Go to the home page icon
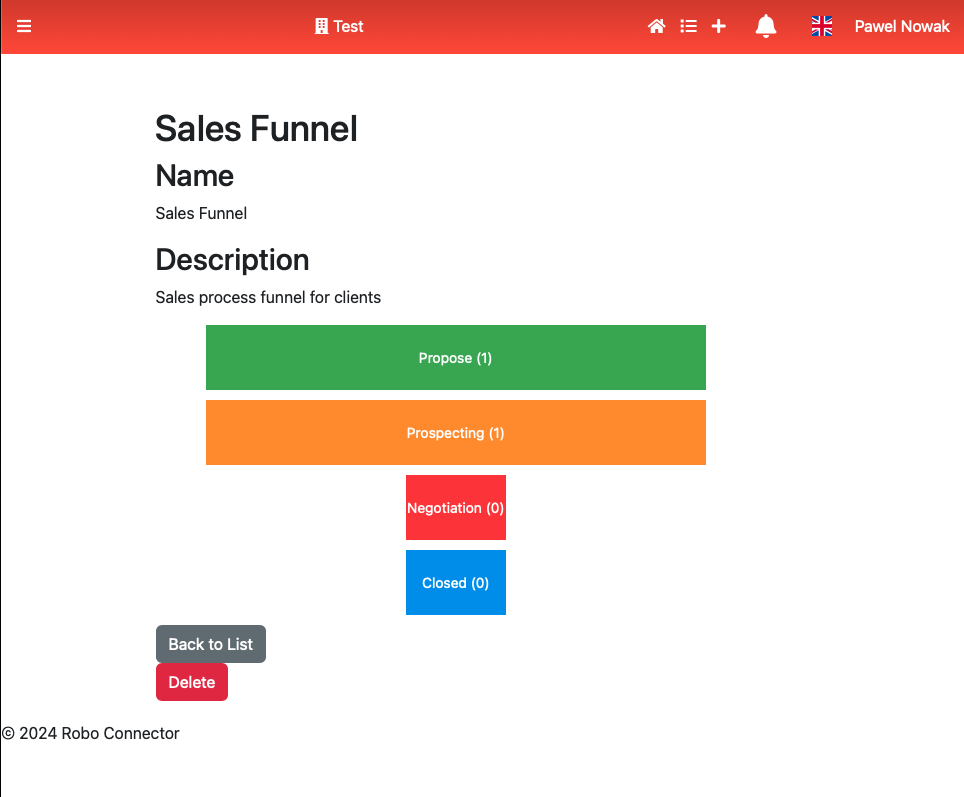 coord(657,26)
